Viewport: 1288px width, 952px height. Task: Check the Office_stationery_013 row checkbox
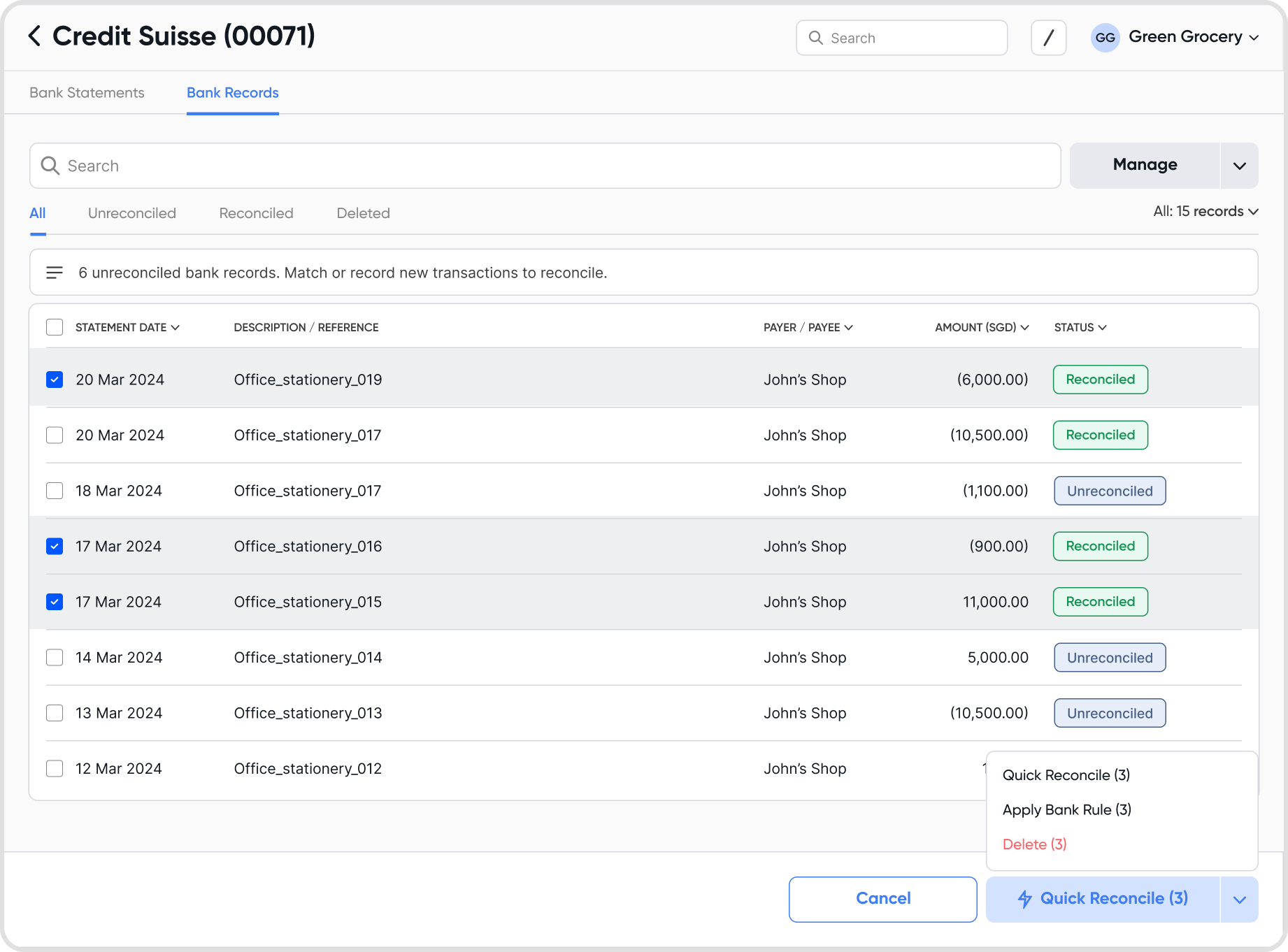coord(55,713)
